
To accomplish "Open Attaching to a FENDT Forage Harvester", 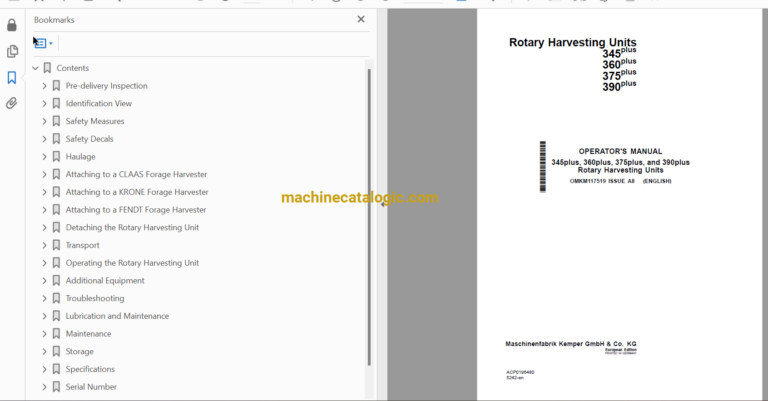I will pyautogui.click(x=136, y=210).
